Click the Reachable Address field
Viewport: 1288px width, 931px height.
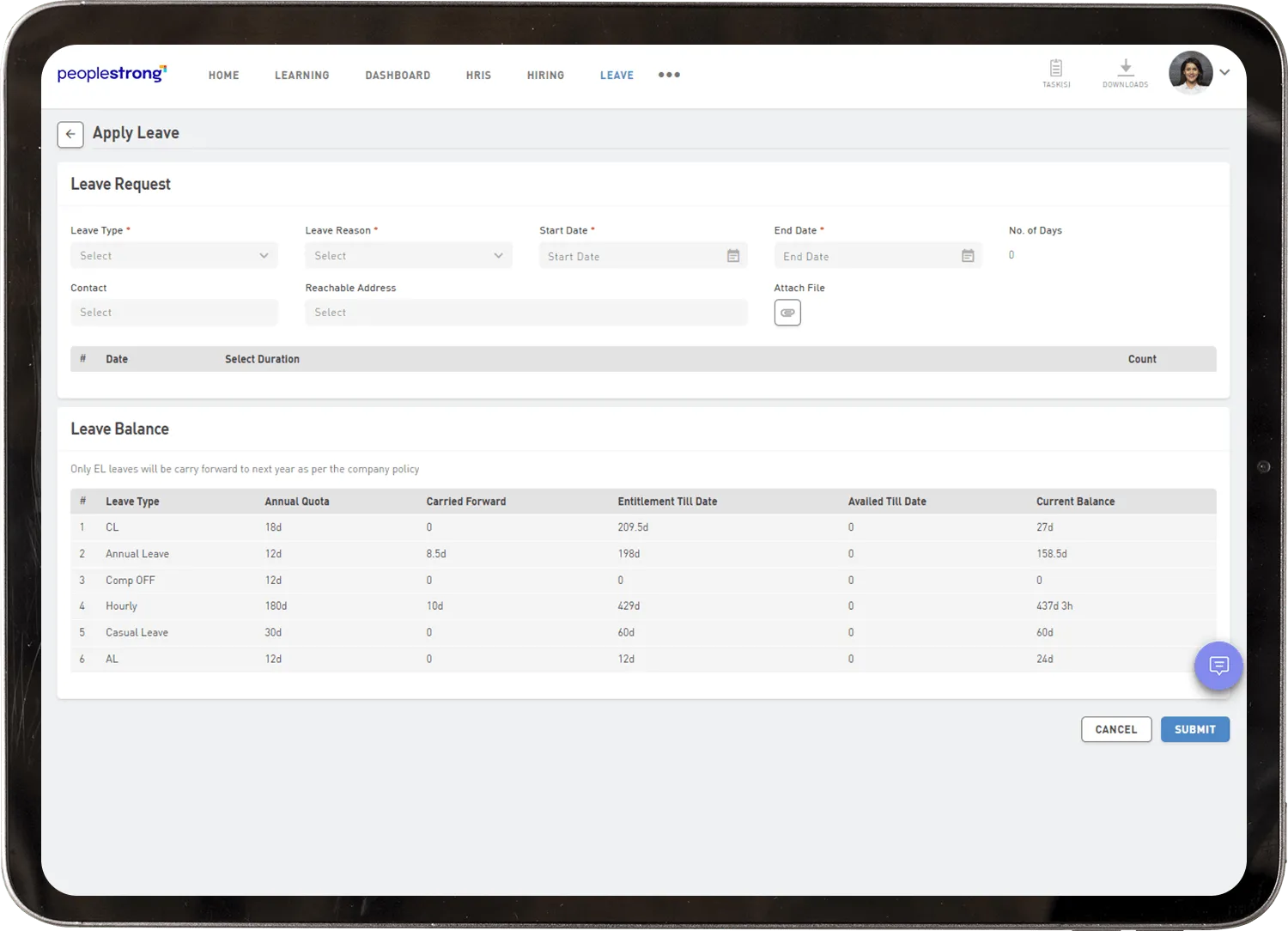pos(526,313)
